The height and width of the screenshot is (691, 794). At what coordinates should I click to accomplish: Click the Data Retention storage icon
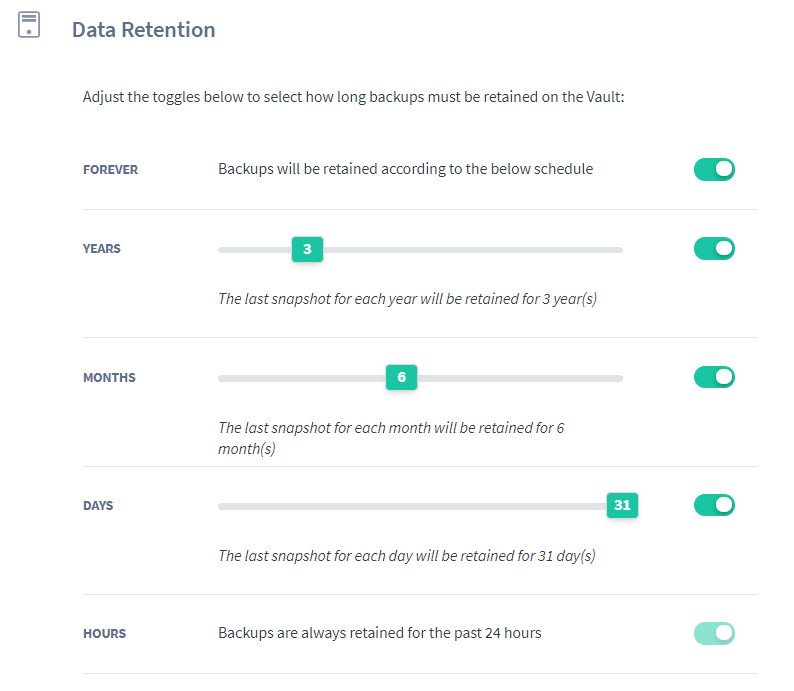pos(29,25)
